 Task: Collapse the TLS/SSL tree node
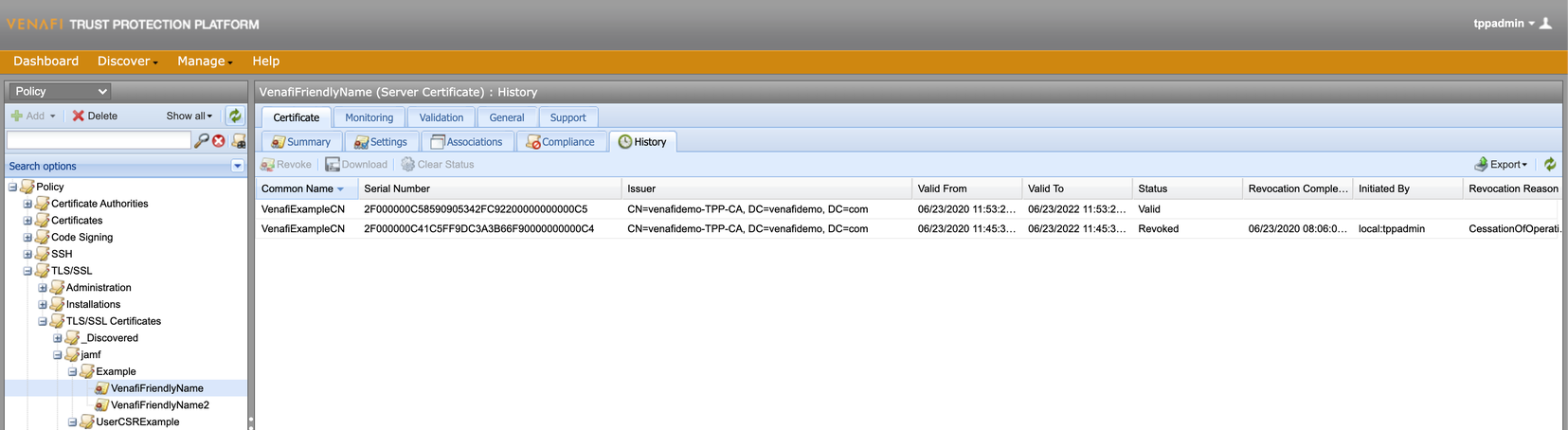pyautogui.click(x=27, y=271)
